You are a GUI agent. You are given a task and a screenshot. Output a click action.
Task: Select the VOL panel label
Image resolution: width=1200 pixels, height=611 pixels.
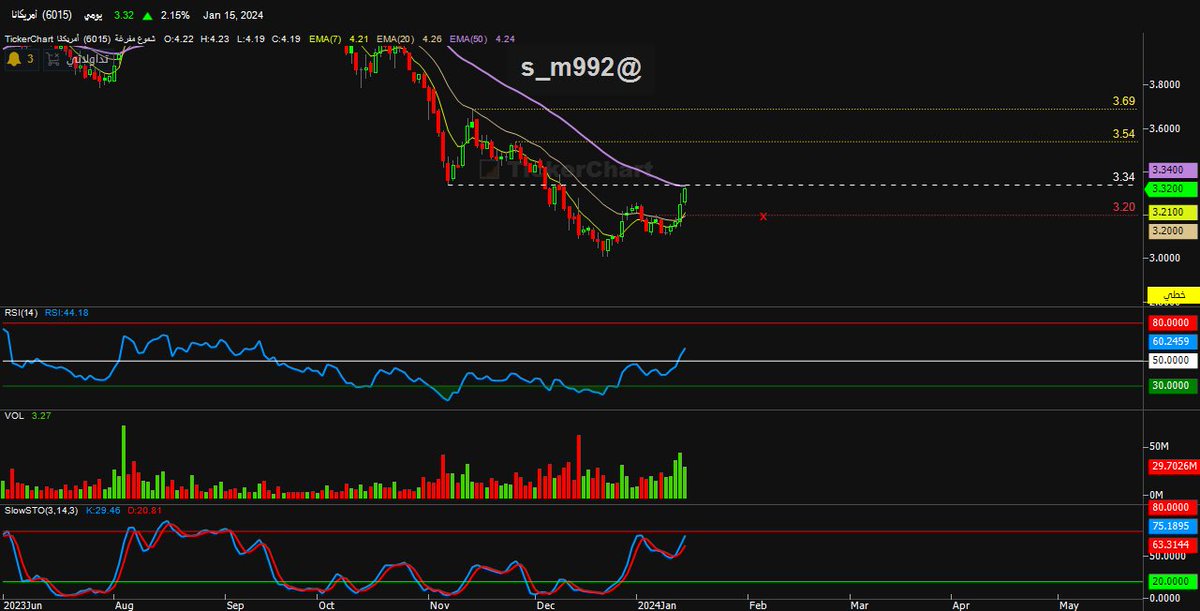(x=14, y=415)
